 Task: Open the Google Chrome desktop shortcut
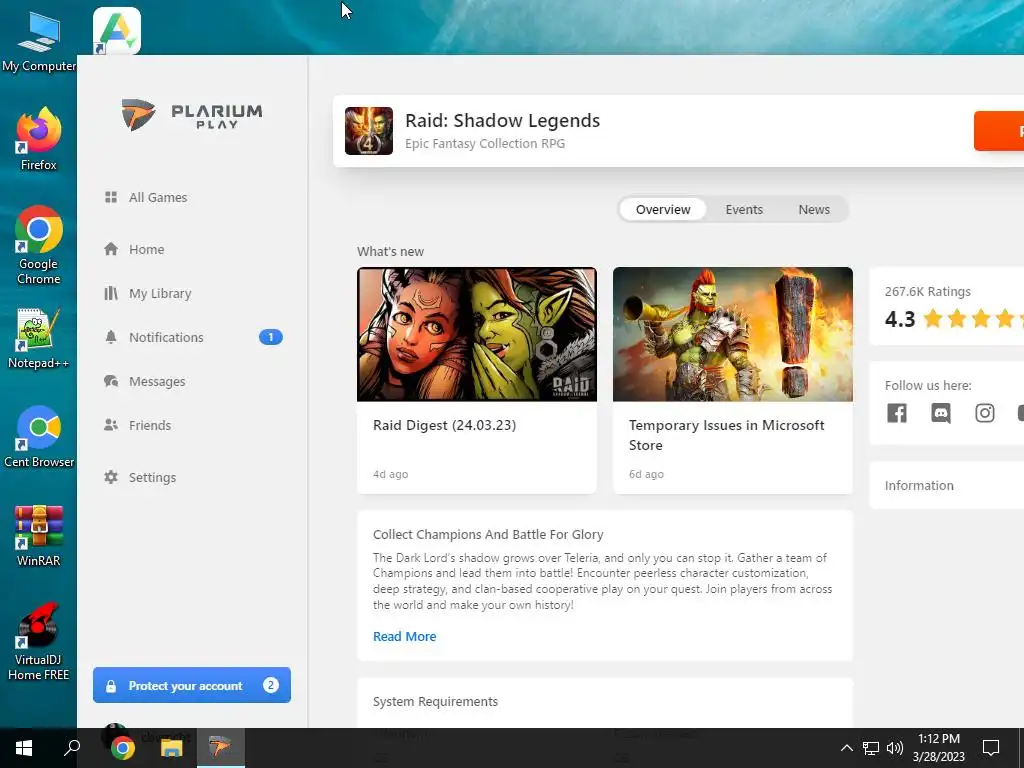tap(39, 246)
